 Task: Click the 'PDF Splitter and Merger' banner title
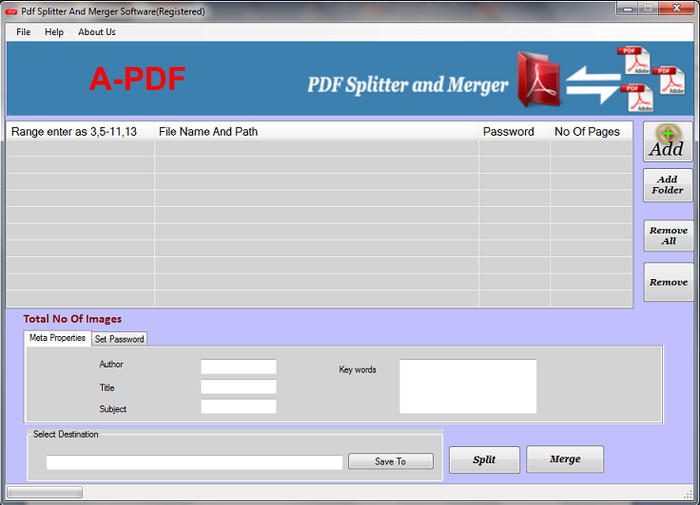point(408,85)
